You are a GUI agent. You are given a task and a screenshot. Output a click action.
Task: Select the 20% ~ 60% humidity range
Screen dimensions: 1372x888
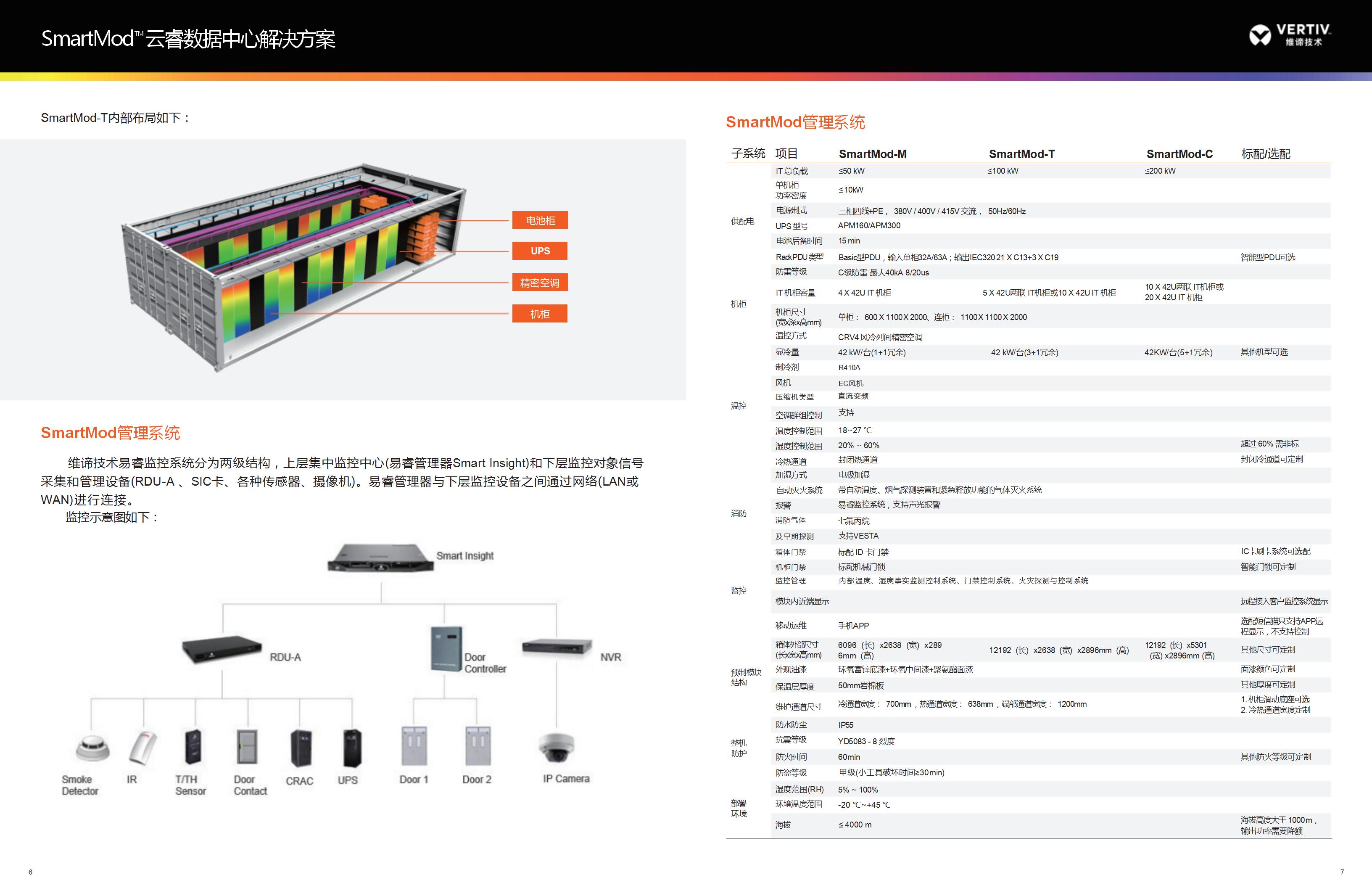(858, 445)
